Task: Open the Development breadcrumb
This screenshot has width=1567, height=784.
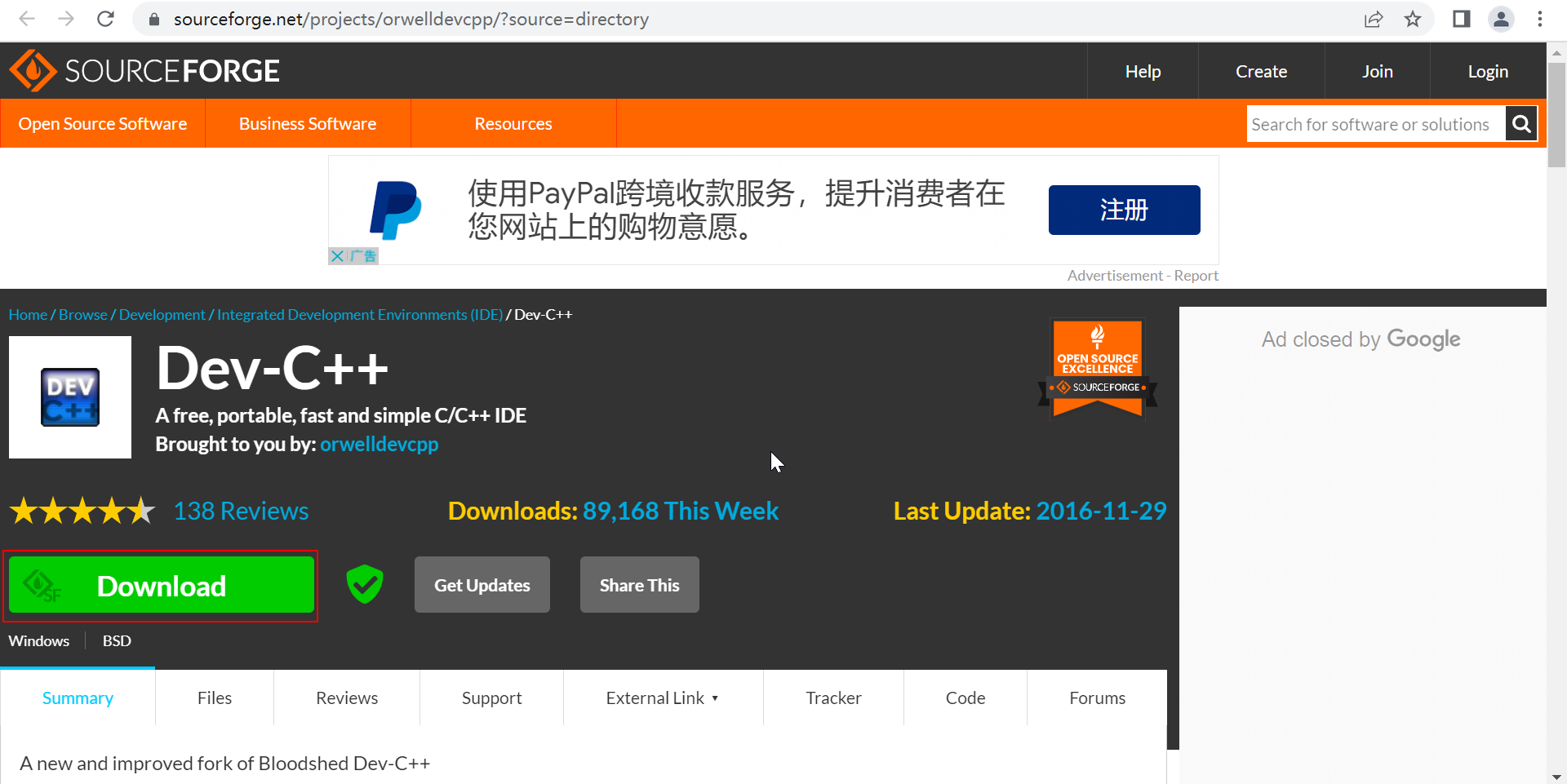Action: tap(162, 314)
